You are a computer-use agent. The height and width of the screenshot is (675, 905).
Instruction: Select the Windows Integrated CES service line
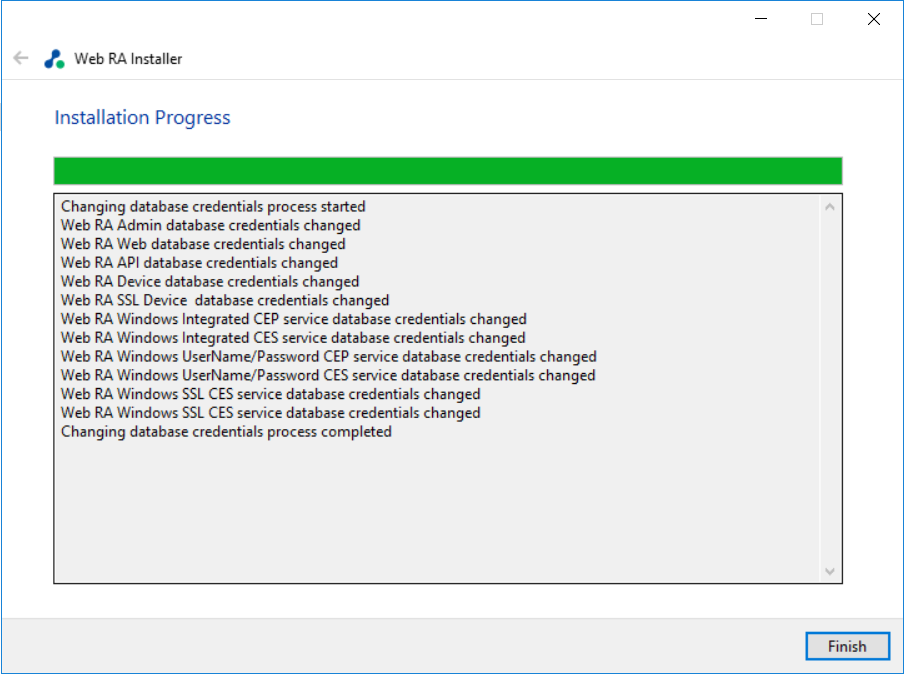293,338
